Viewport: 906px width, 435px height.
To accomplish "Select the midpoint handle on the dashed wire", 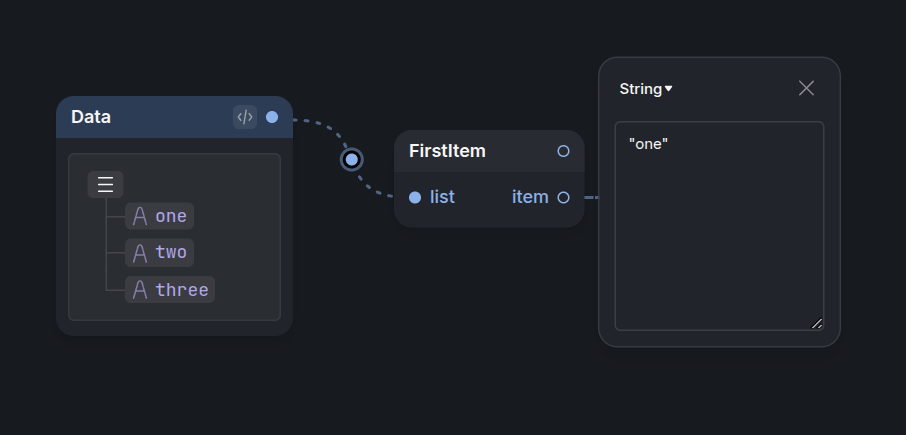I will tap(352, 159).
